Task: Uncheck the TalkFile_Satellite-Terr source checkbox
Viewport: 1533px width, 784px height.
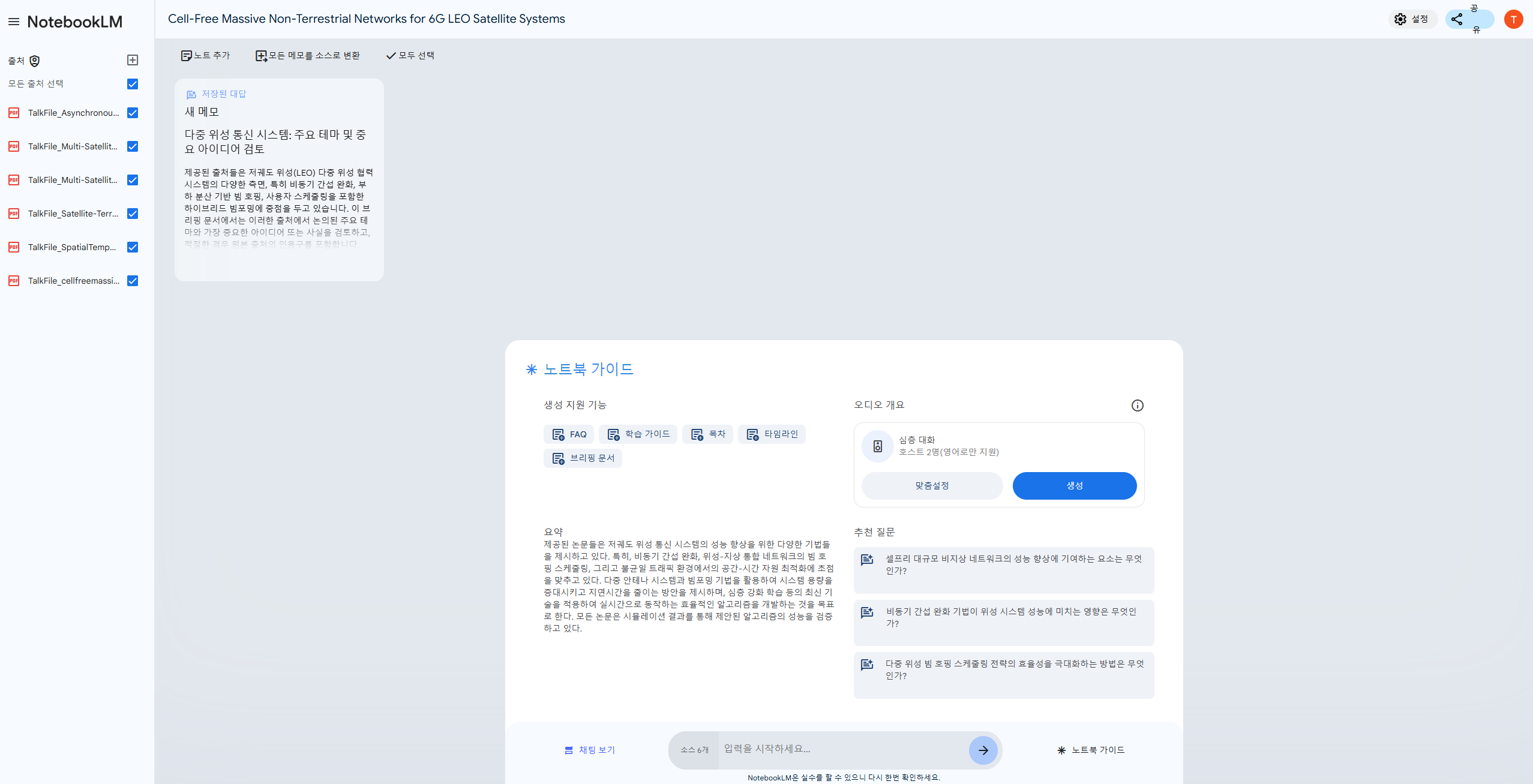Action: pos(133,214)
